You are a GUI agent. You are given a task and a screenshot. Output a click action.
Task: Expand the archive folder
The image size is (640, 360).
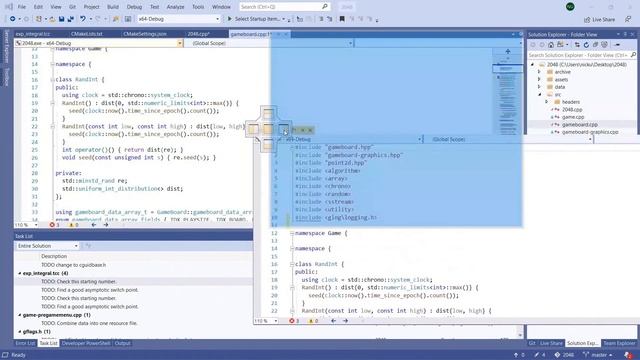[x=539, y=72]
